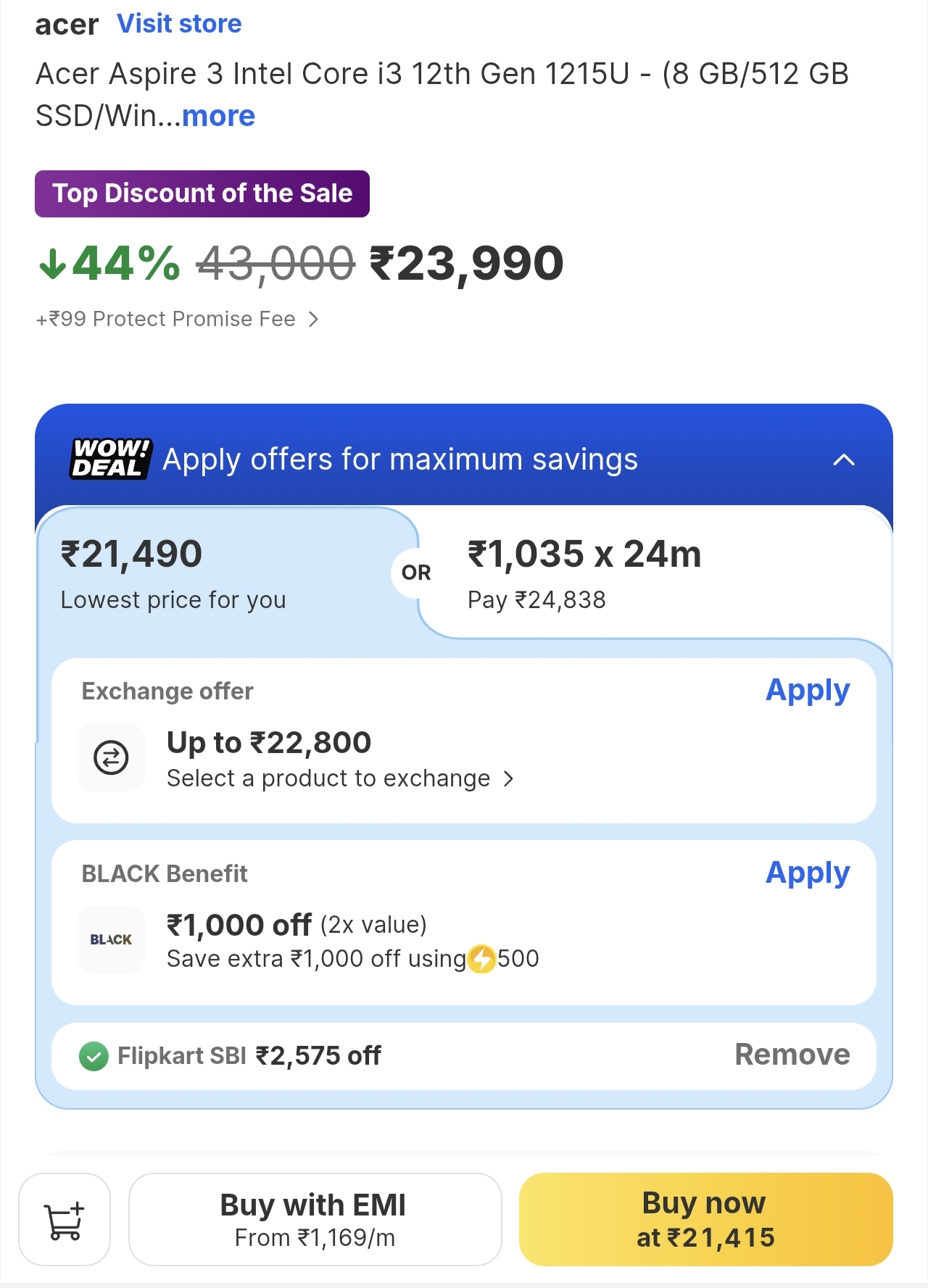Click the WOW! Deal badge
The image size is (928, 1288).
[x=111, y=459]
